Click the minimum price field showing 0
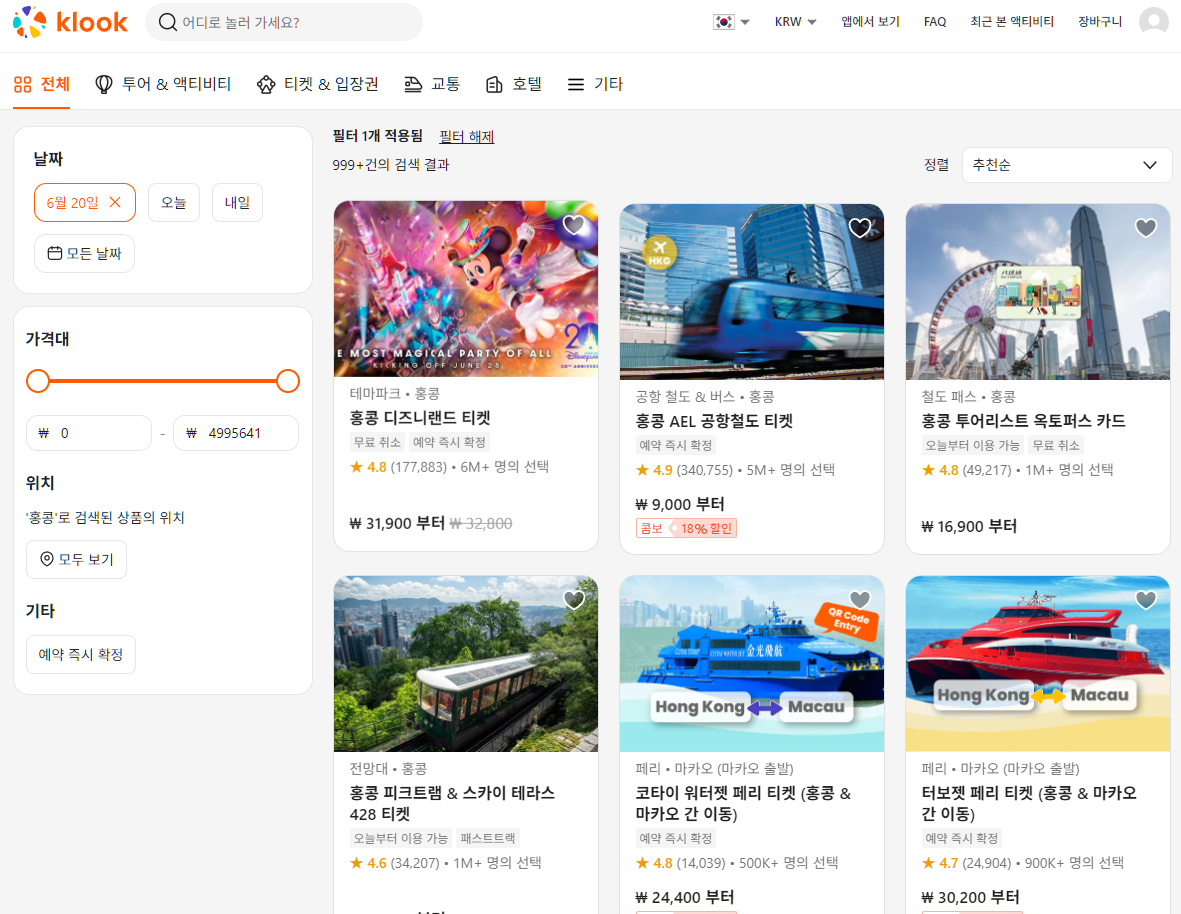1181x914 pixels. (x=89, y=433)
